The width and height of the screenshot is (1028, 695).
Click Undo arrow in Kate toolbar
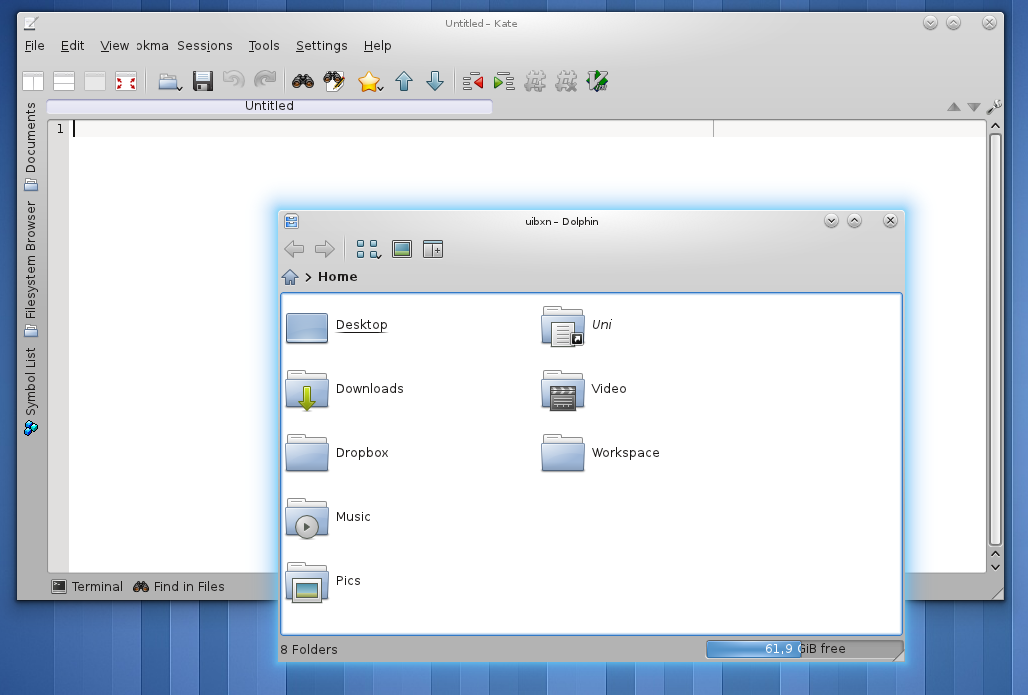[233, 81]
